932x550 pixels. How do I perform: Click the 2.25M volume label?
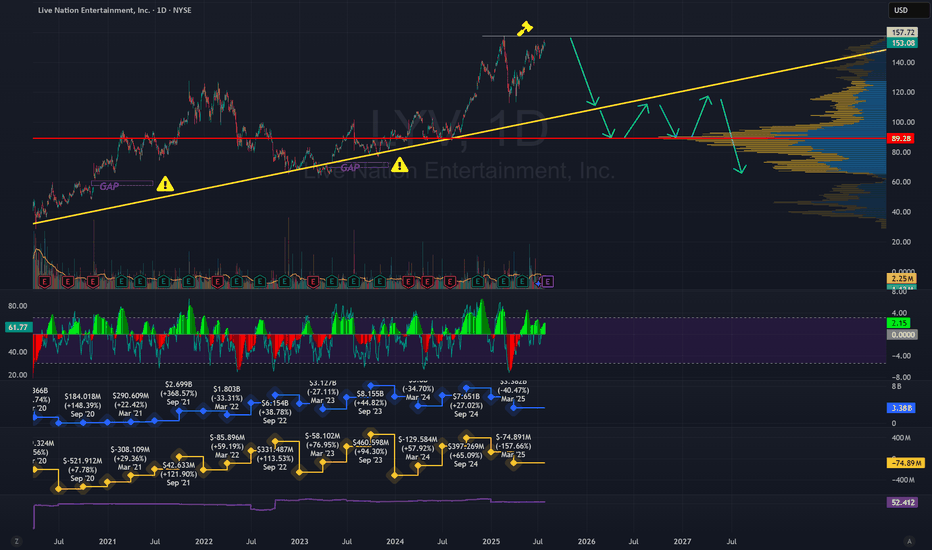pyautogui.click(x=902, y=279)
